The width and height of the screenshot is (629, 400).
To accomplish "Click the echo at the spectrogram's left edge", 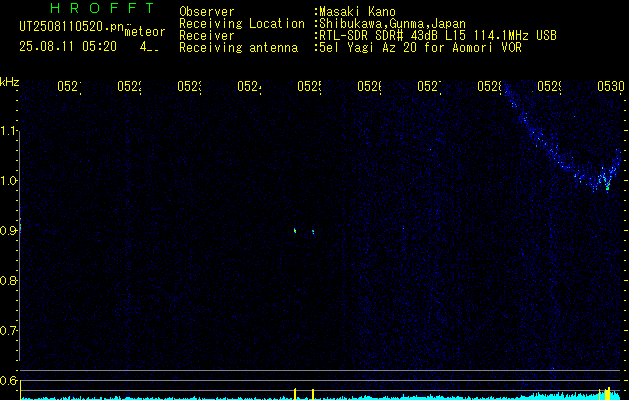I will tap(20, 225).
